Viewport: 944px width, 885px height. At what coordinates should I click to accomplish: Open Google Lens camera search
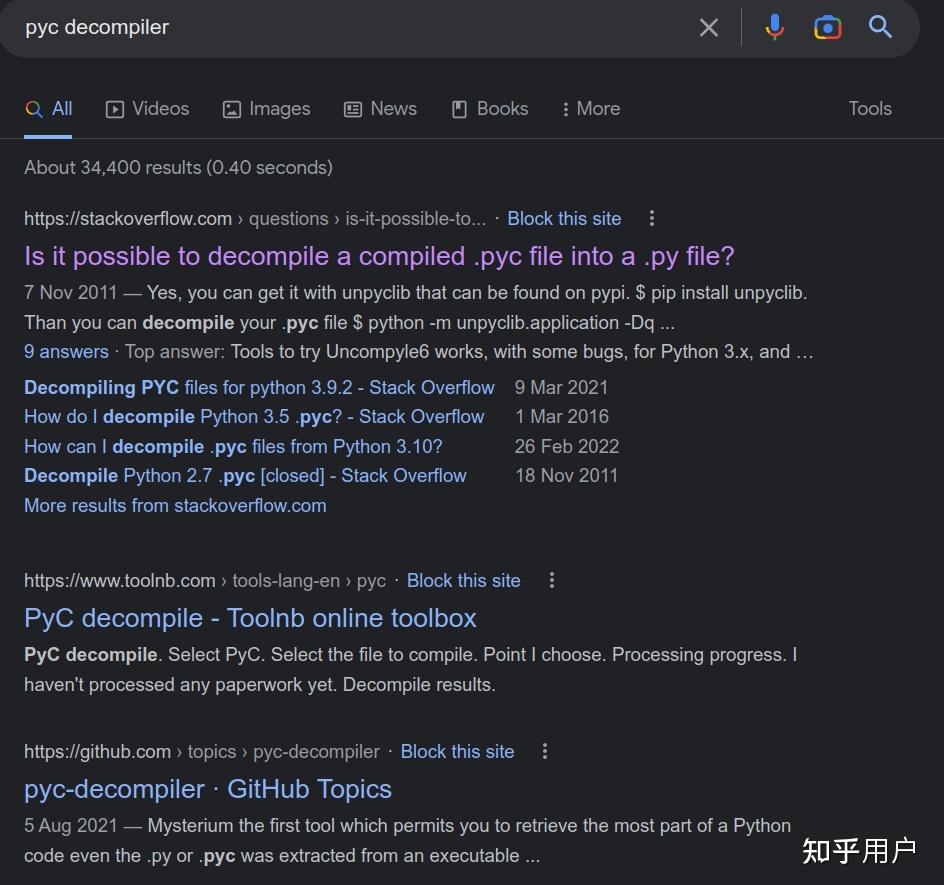point(828,27)
